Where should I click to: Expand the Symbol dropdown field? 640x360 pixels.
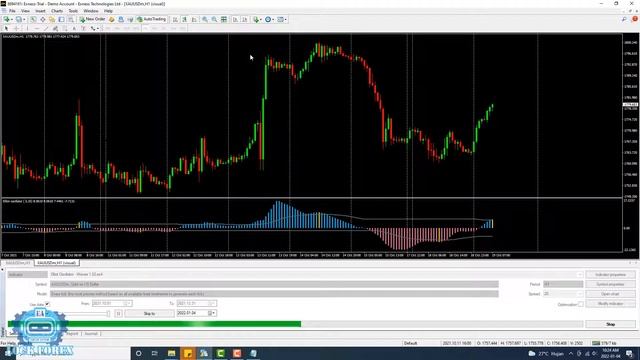274,284
